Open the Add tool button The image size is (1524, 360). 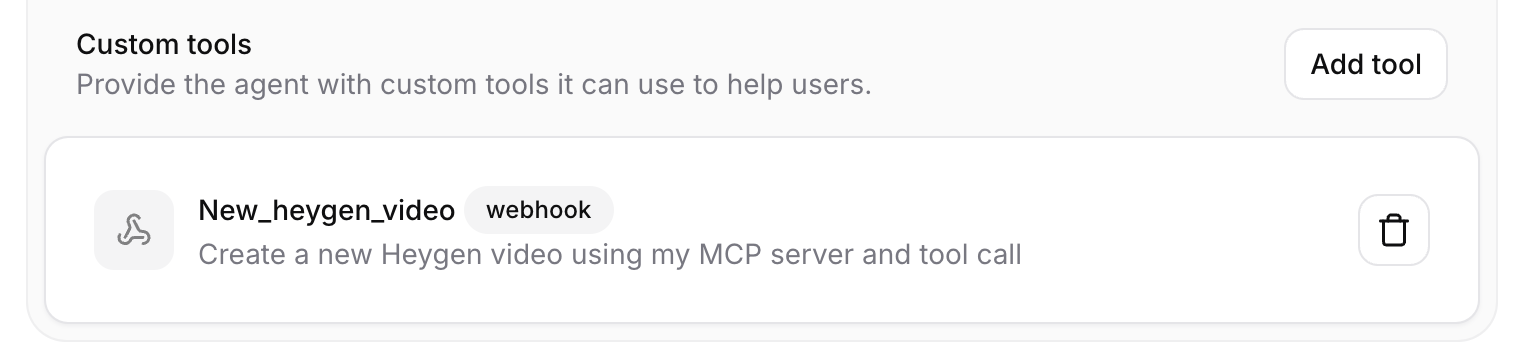tap(1365, 64)
